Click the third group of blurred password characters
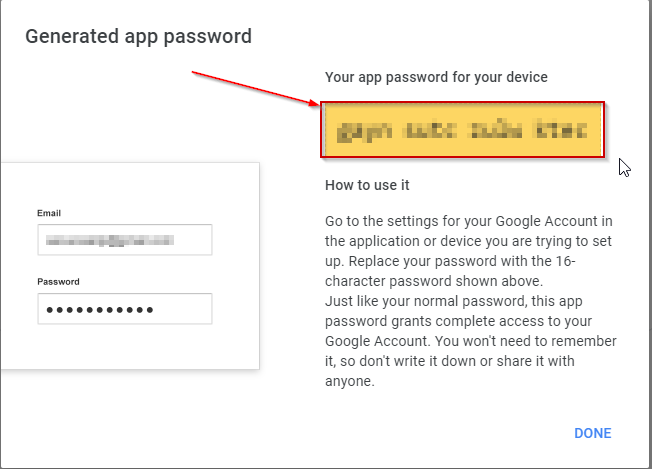652x469 pixels. 496,131
